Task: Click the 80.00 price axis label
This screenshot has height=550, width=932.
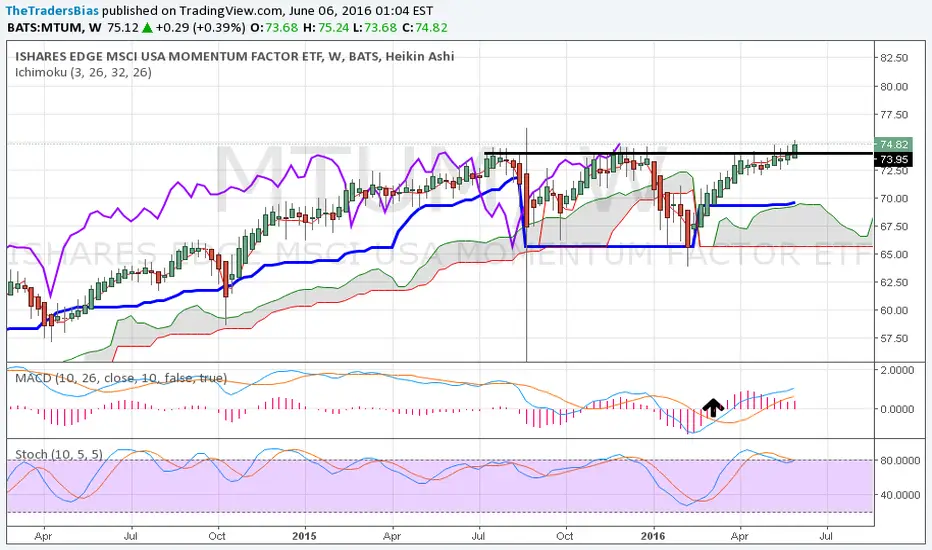Action: (894, 86)
